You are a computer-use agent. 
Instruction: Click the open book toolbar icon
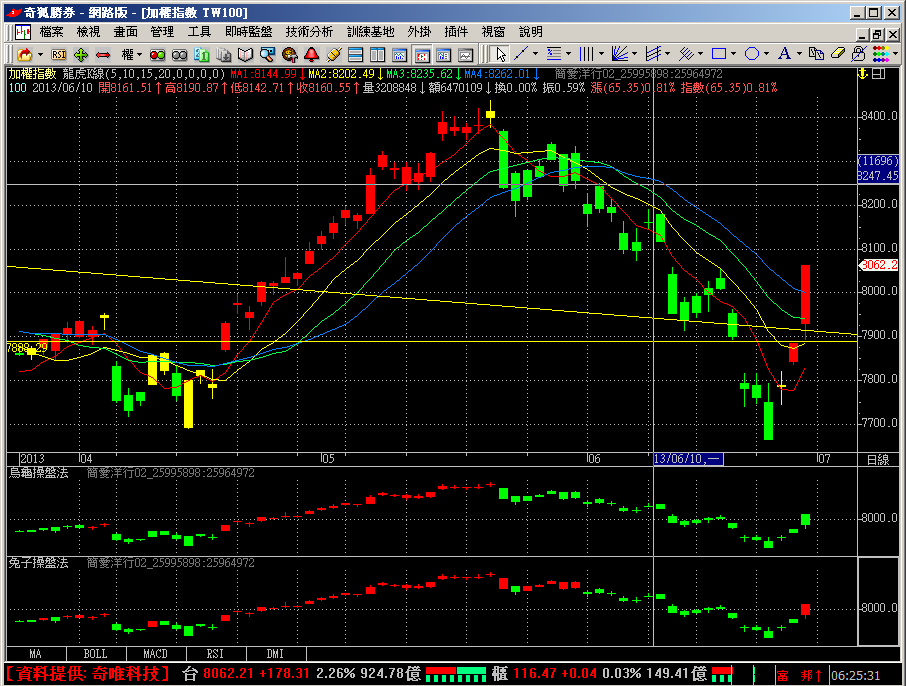pos(246,54)
